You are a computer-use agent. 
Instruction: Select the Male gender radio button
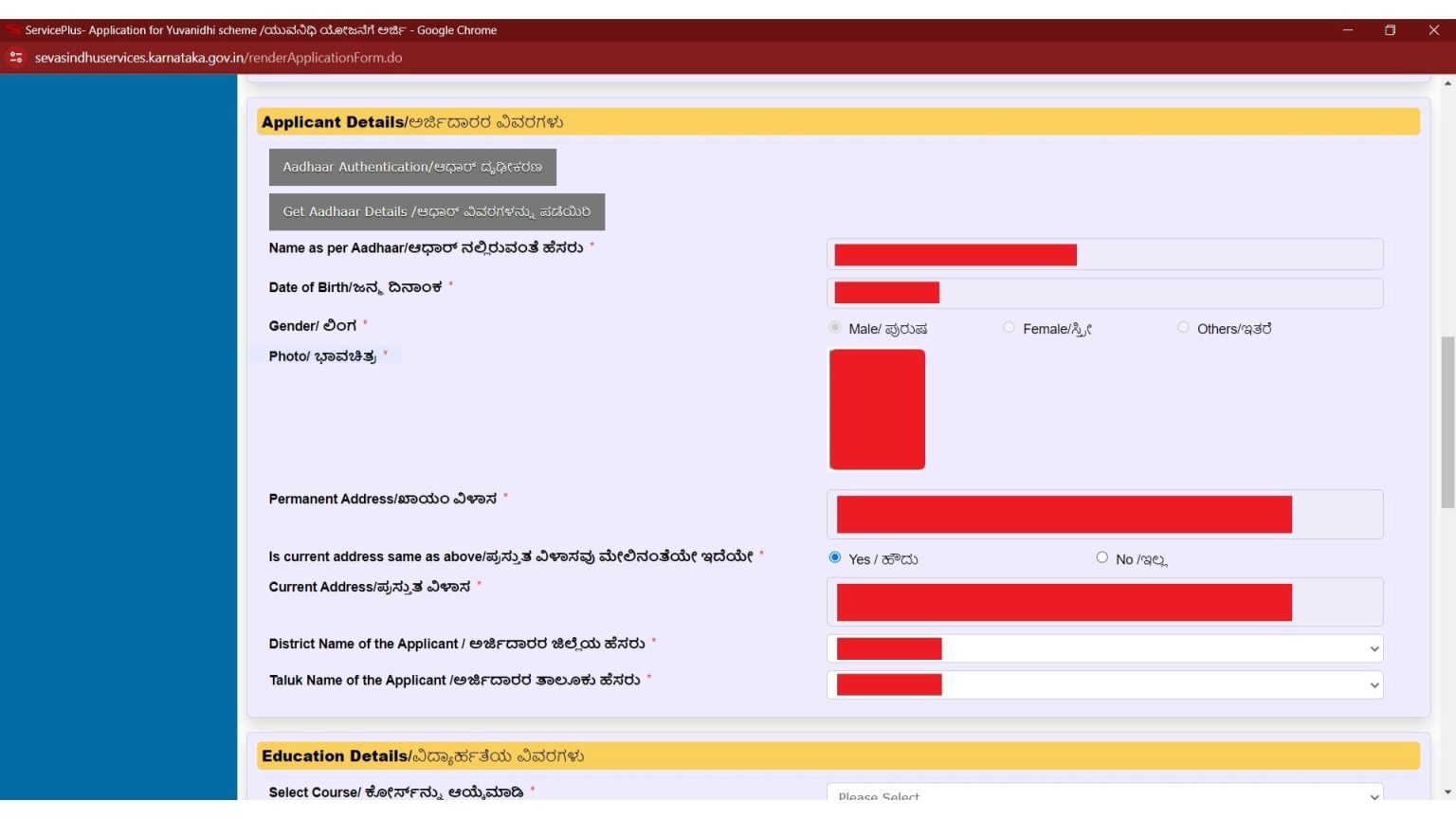tap(835, 327)
